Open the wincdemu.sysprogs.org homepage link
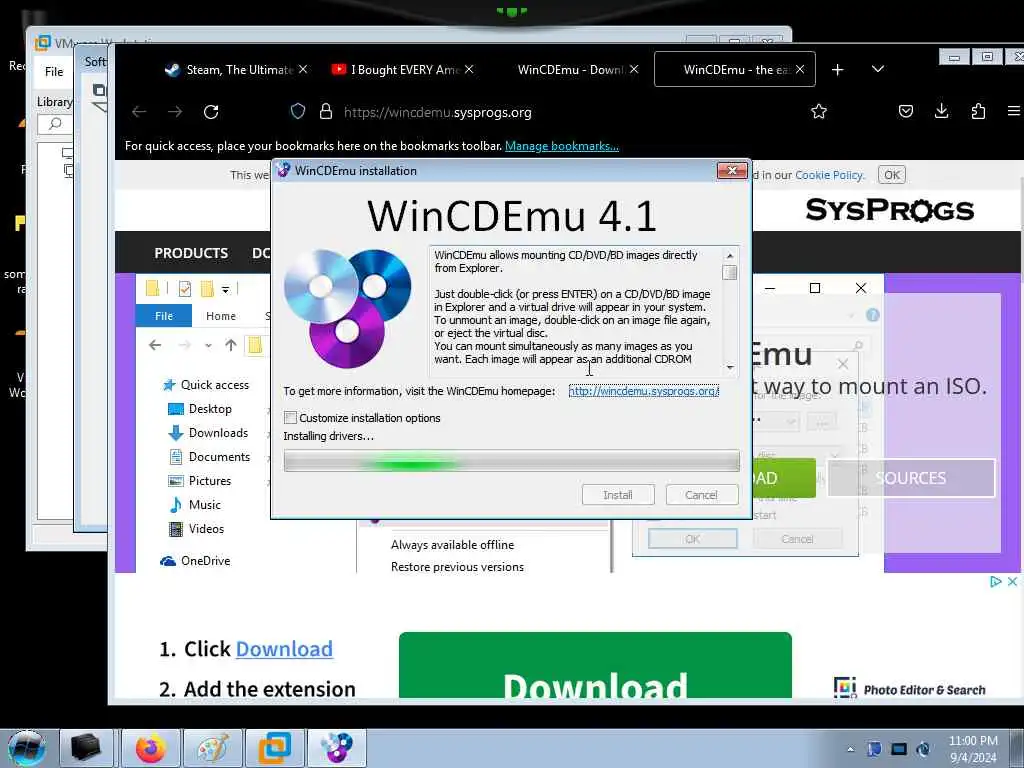 (x=644, y=391)
